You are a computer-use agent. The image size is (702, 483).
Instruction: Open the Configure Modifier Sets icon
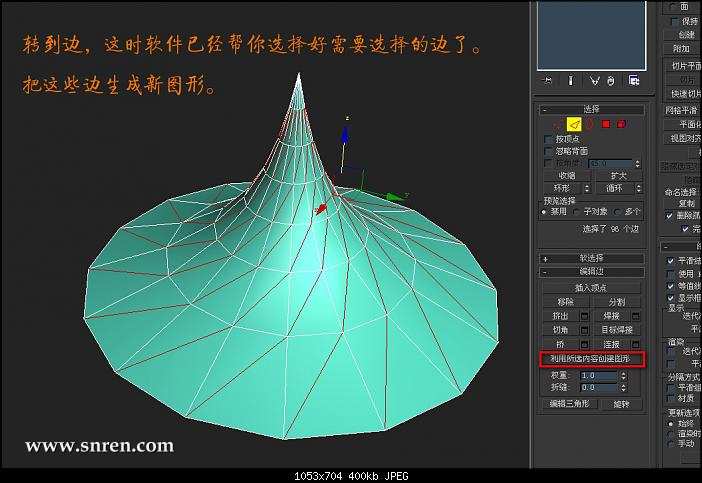634,81
